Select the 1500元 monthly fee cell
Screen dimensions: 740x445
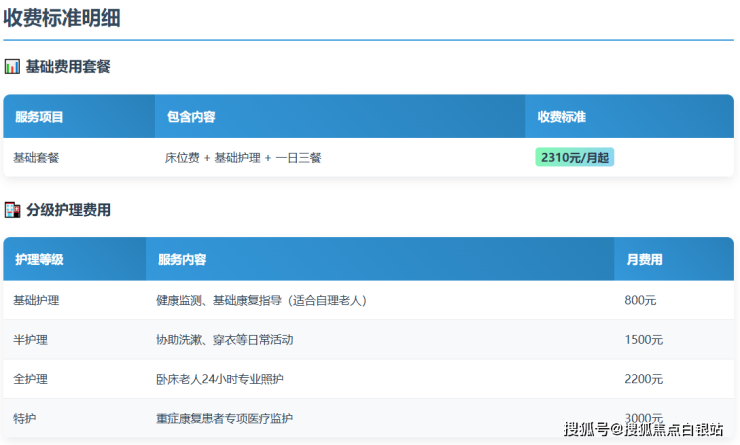click(643, 340)
